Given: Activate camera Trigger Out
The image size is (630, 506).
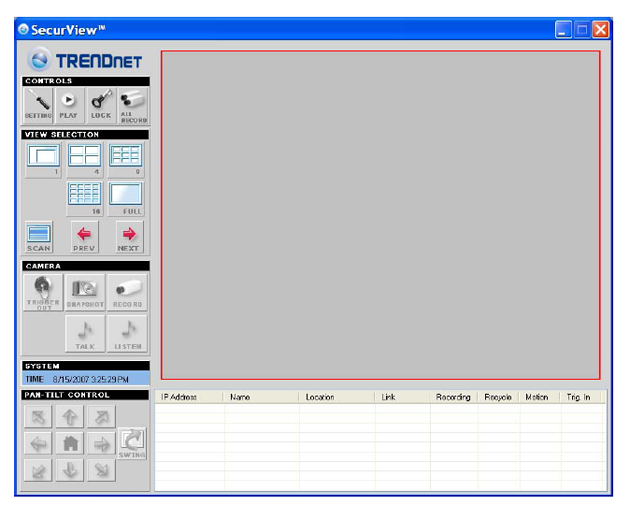Looking at the screenshot, I should [43, 292].
